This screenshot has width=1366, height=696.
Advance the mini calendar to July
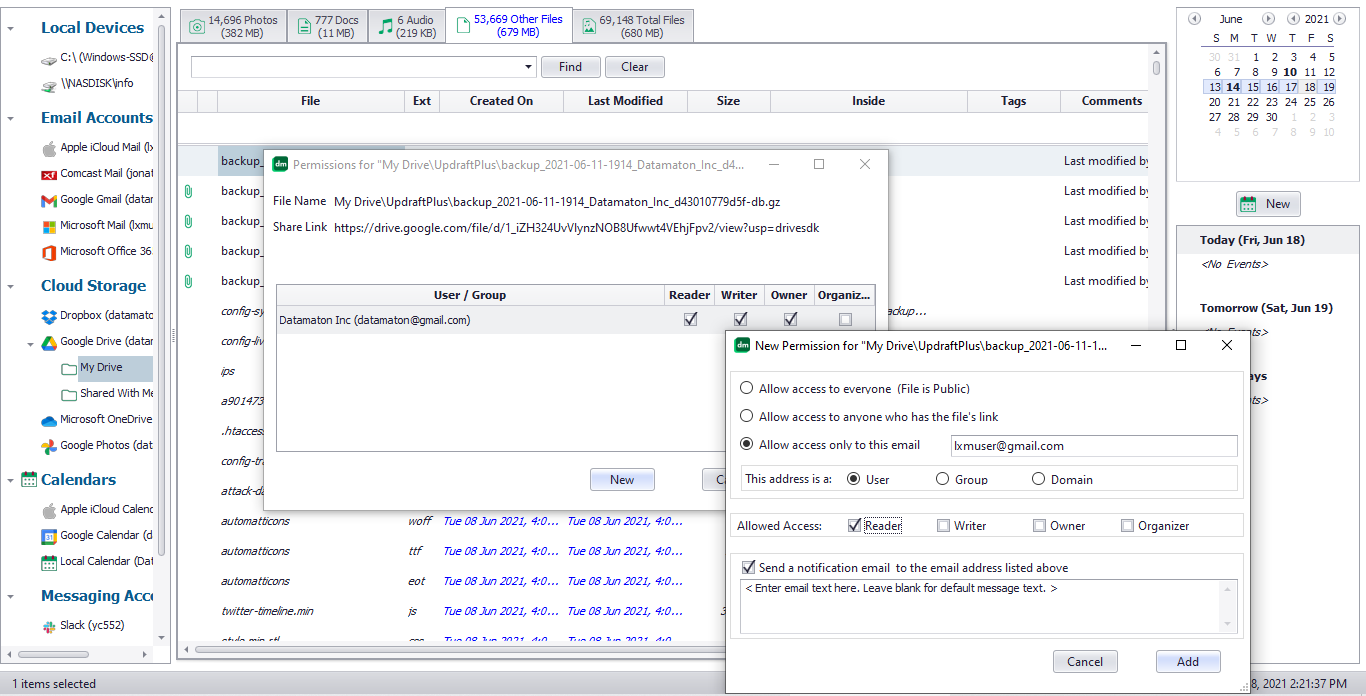tap(1268, 18)
